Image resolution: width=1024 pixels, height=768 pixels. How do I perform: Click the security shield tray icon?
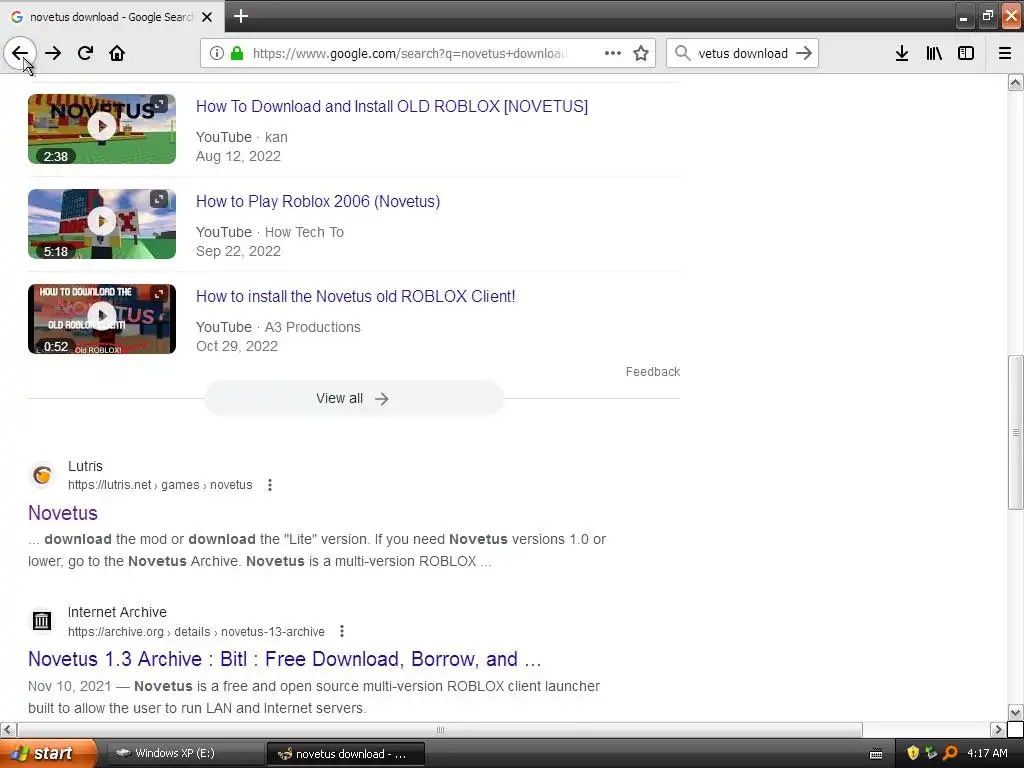pyautogui.click(x=913, y=754)
